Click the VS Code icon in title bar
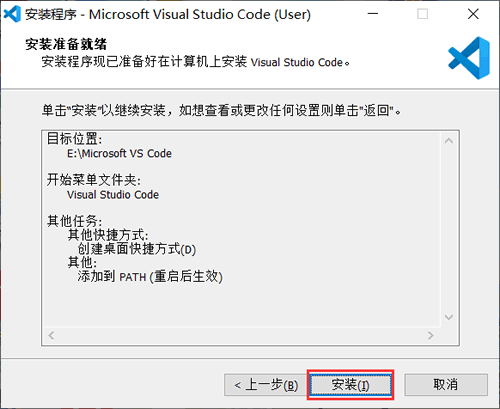 pyautogui.click(x=12, y=14)
